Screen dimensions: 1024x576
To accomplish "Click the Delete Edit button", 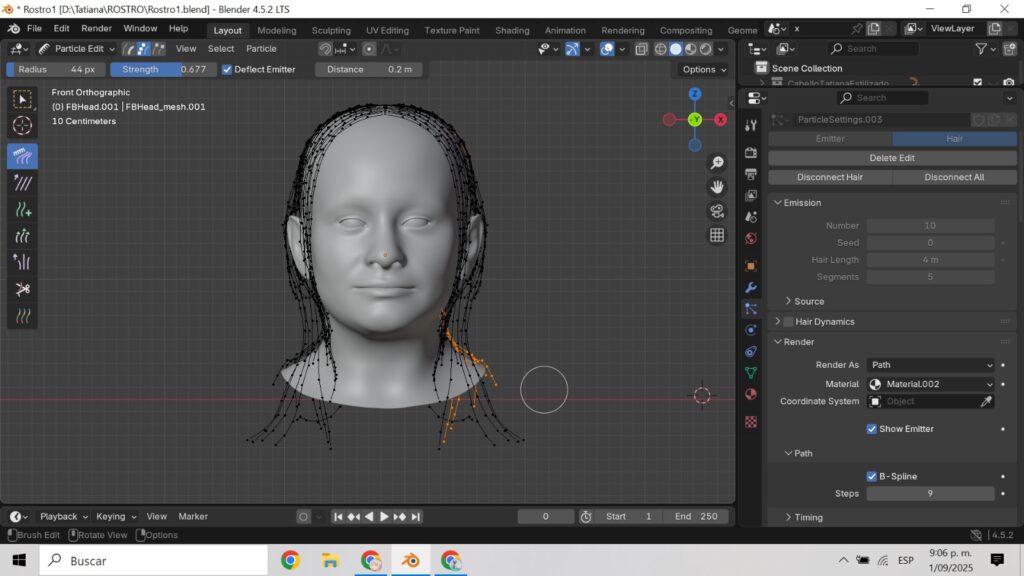I will pyautogui.click(x=892, y=158).
